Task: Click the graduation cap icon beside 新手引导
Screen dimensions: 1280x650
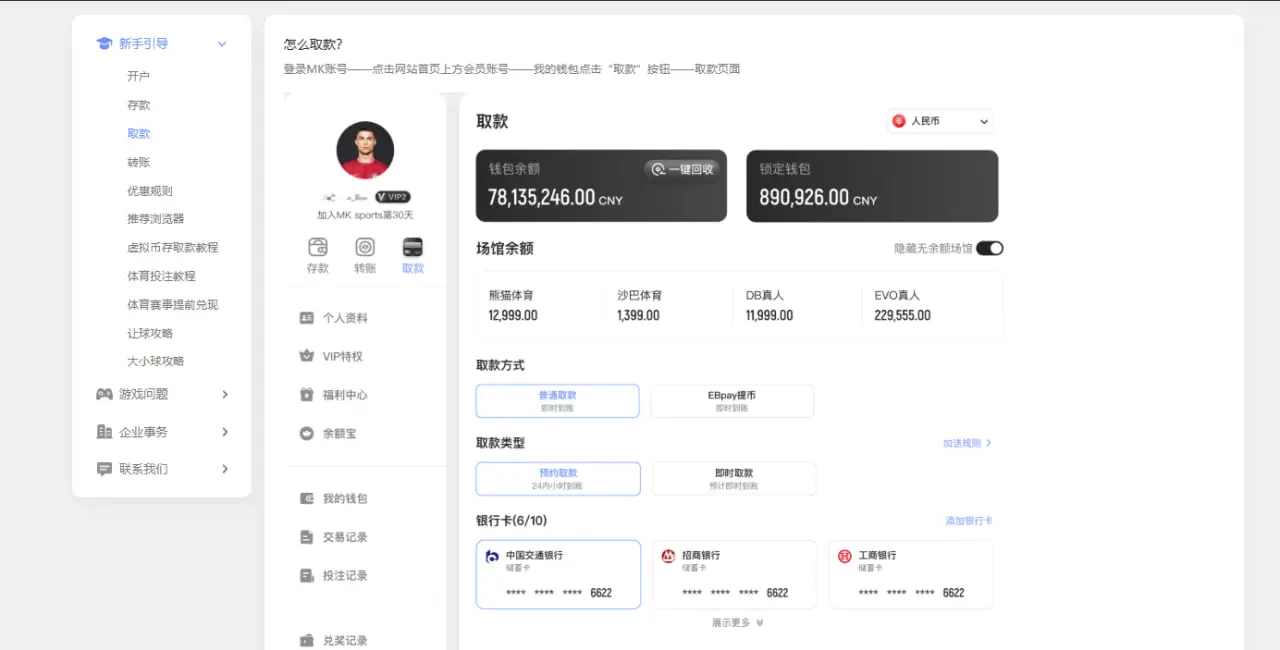Action: click(104, 43)
